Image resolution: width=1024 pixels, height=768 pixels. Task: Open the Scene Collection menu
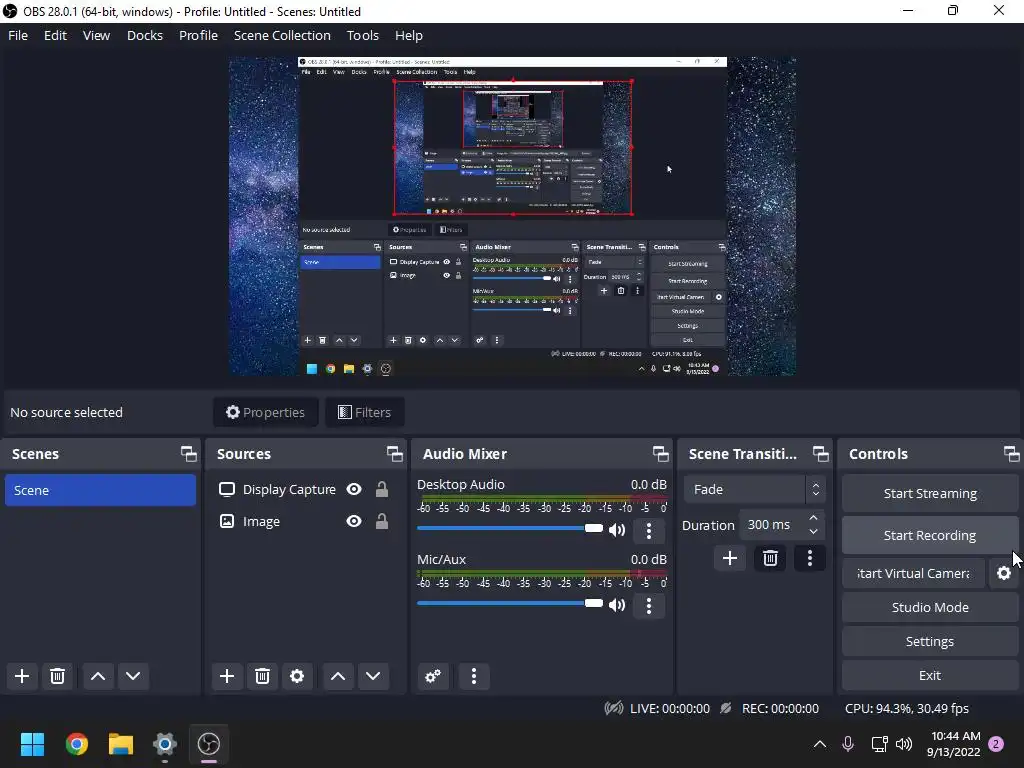coord(282,35)
